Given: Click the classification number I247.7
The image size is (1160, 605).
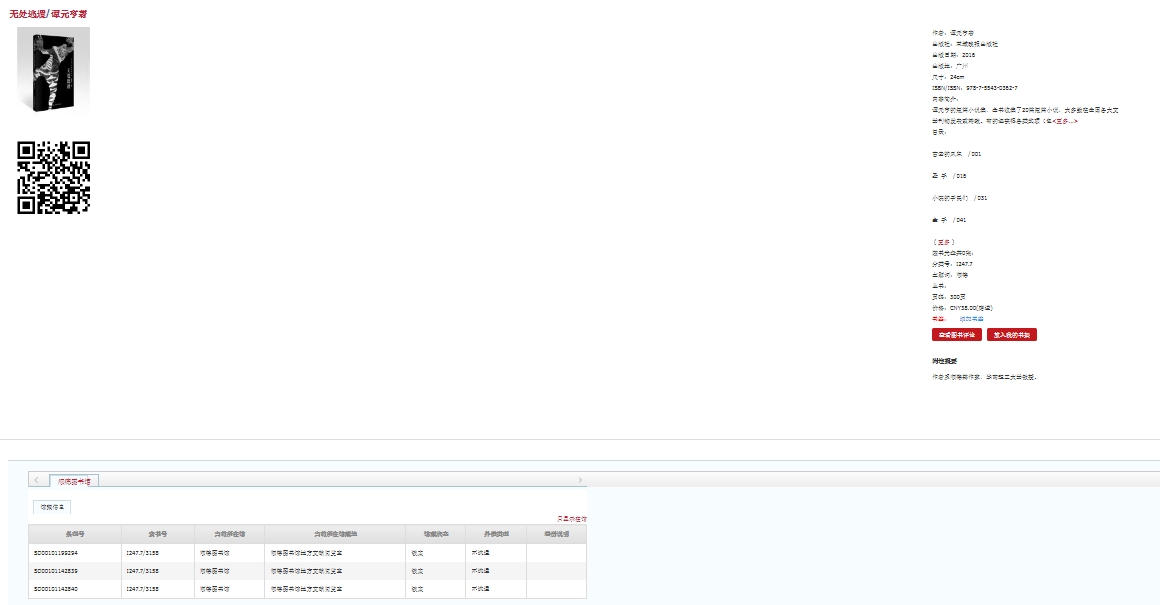Looking at the screenshot, I should 963,264.
